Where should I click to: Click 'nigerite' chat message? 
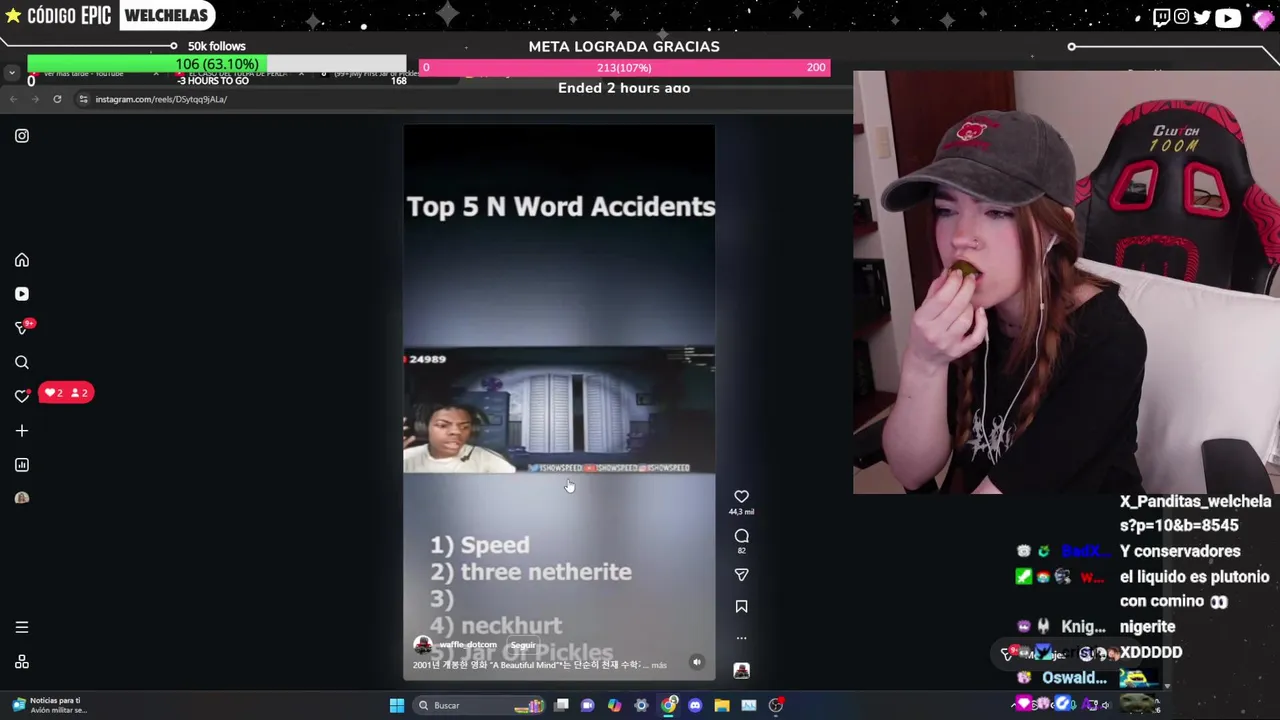tap(1147, 627)
